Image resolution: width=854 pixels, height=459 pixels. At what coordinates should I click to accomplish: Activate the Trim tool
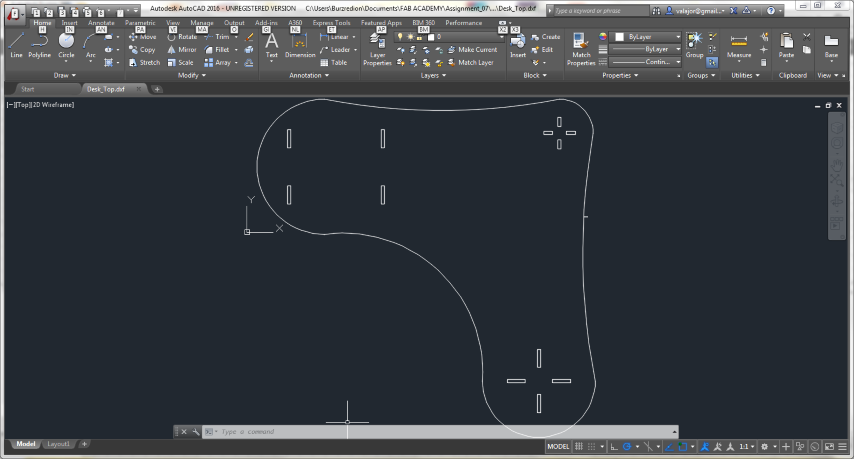pyautogui.click(x=217, y=37)
